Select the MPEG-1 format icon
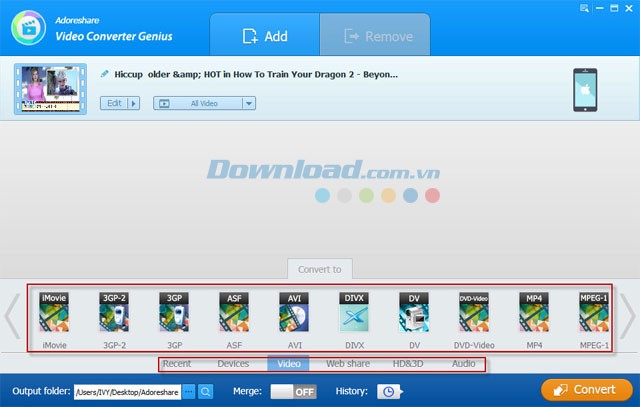 (594, 312)
